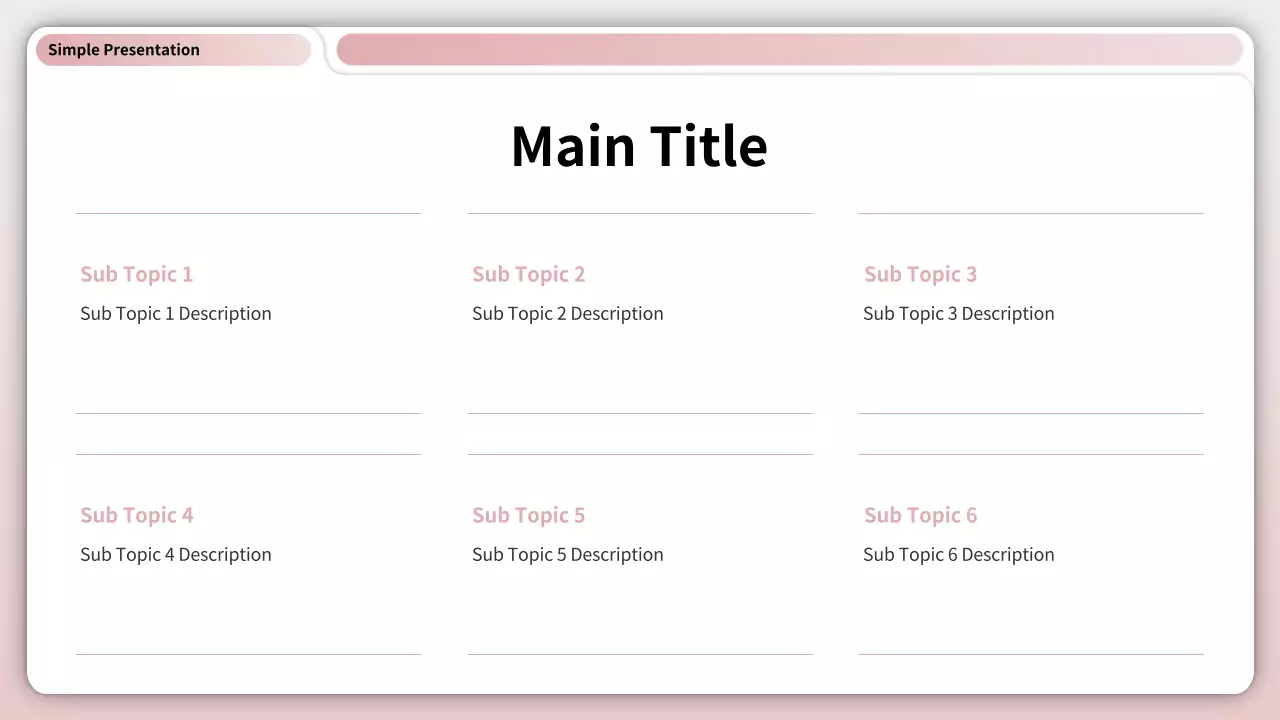This screenshot has height=720, width=1280.
Task: Select the bottom divider line under Sub Topic 4
Action: coord(248,654)
